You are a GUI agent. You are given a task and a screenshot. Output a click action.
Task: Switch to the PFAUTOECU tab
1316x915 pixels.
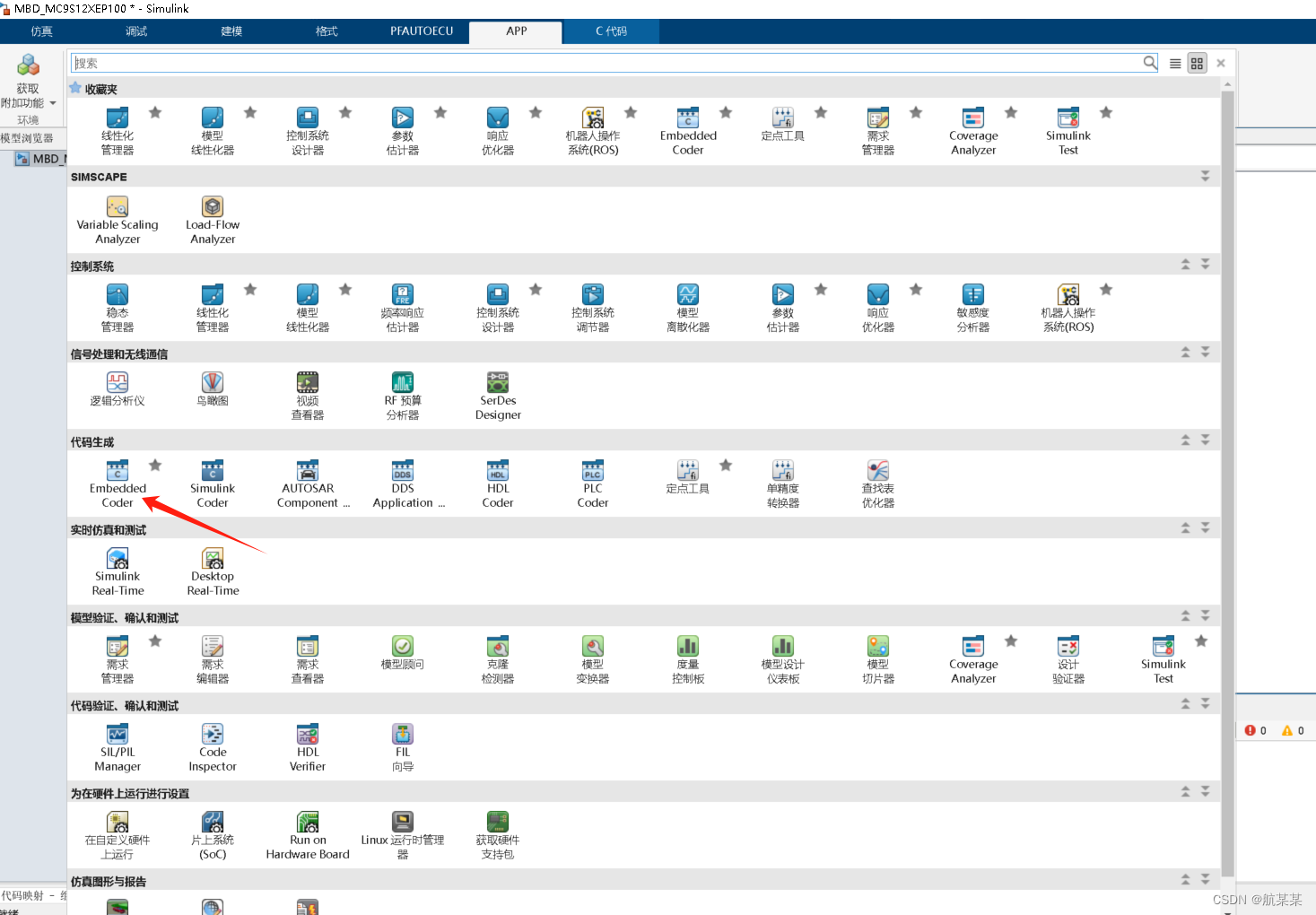coord(422,31)
